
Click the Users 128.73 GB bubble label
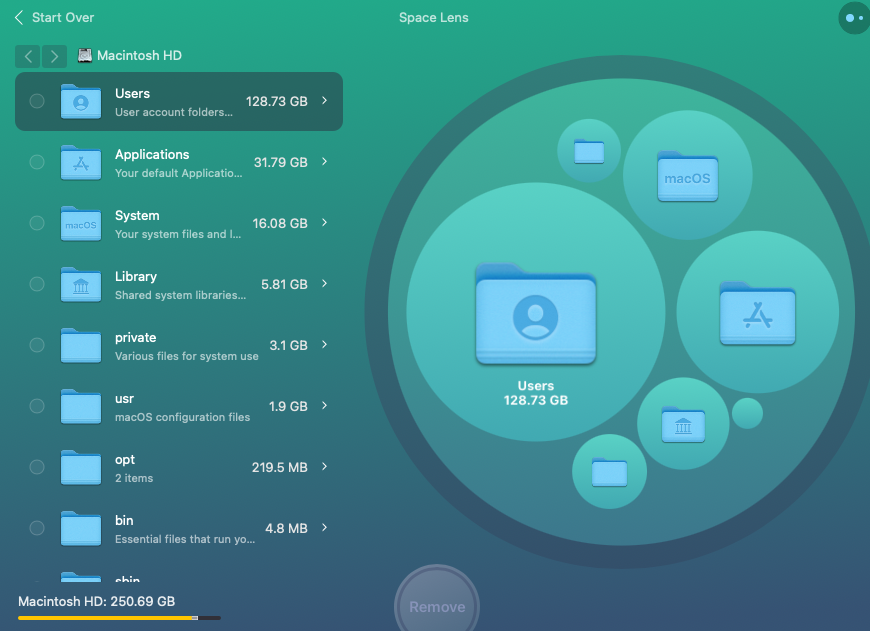[x=536, y=393]
